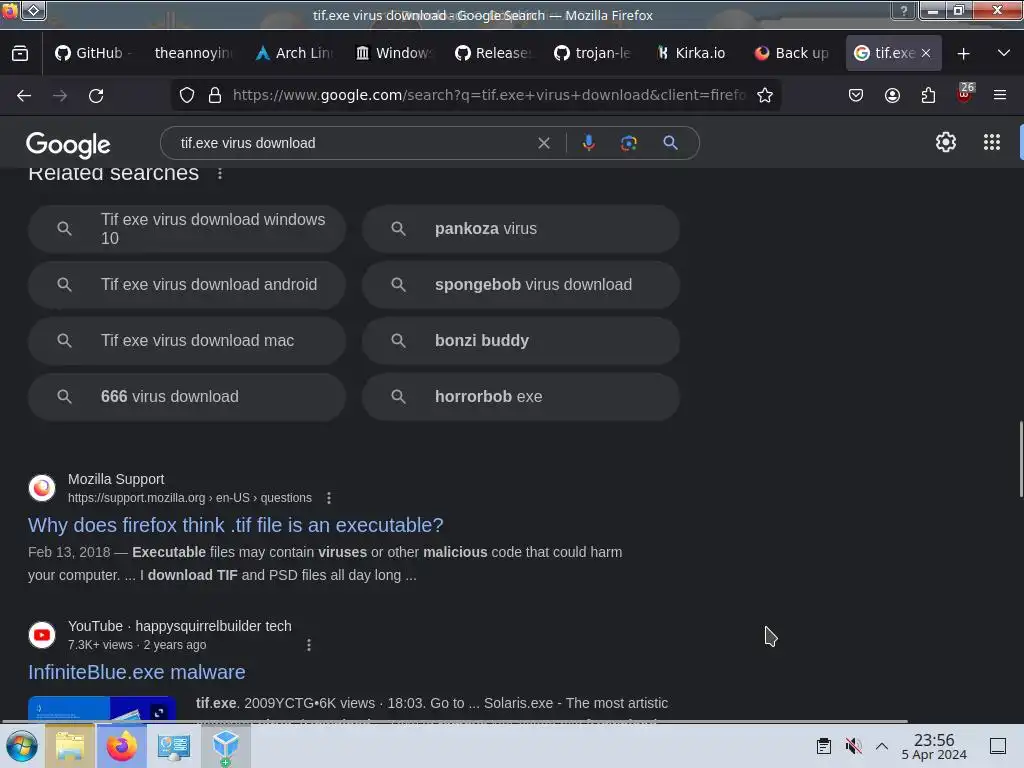Open YouTube result's three-dot options

click(309, 645)
